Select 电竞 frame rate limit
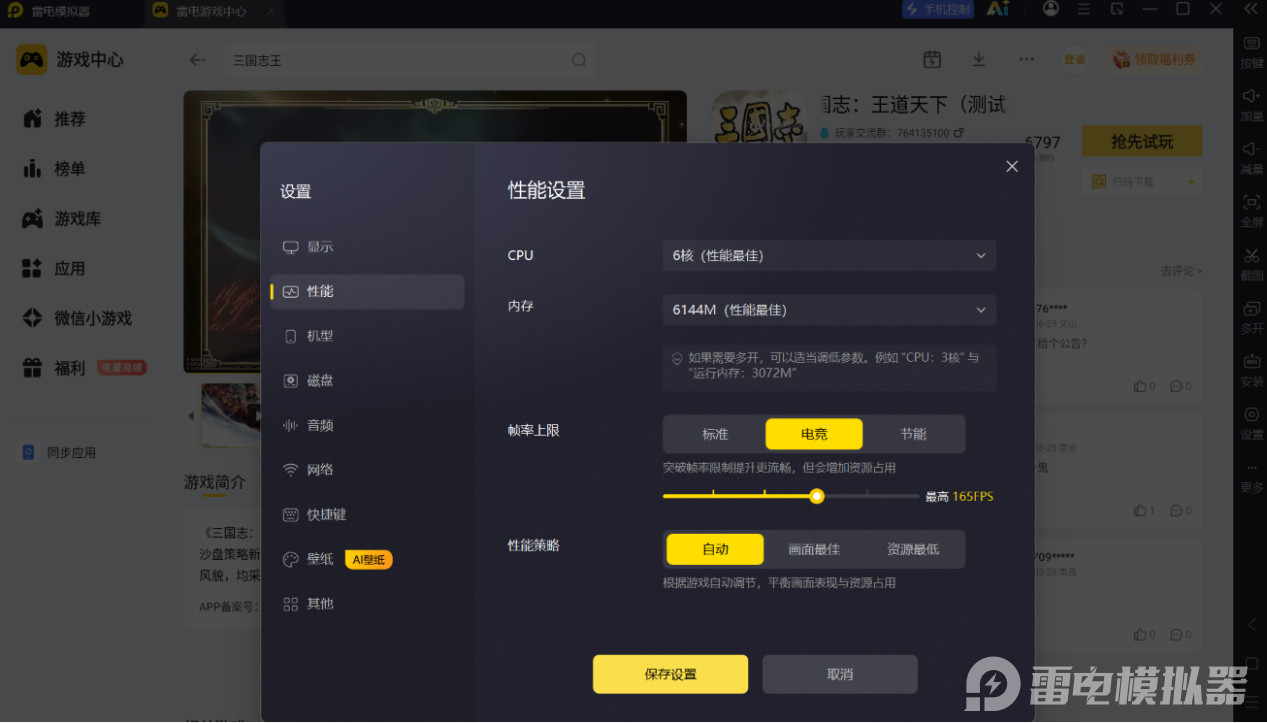 tap(814, 434)
